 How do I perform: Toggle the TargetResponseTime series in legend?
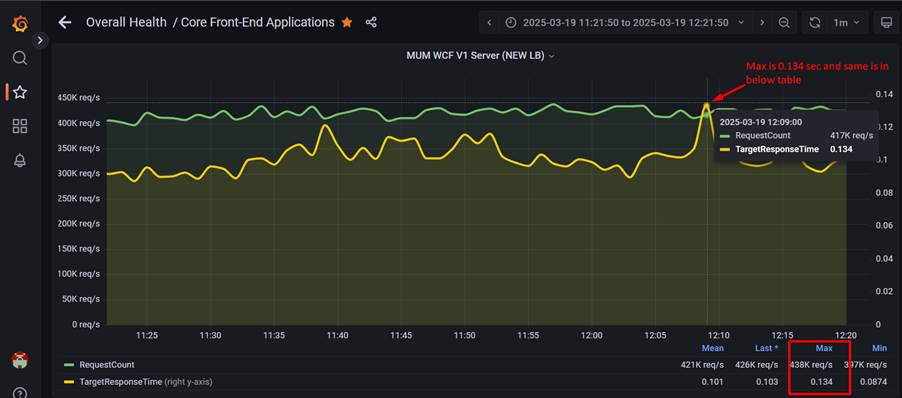click(x=121, y=381)
